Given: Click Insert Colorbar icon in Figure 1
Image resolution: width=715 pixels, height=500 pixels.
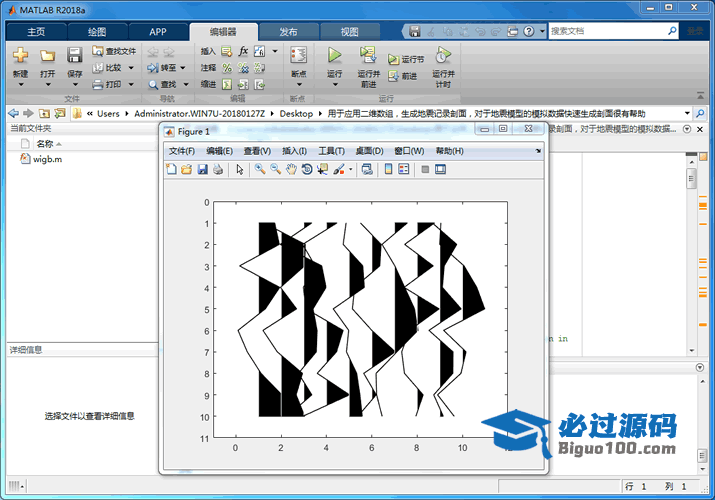Looking at the screenshot, I should pos(388,170).
